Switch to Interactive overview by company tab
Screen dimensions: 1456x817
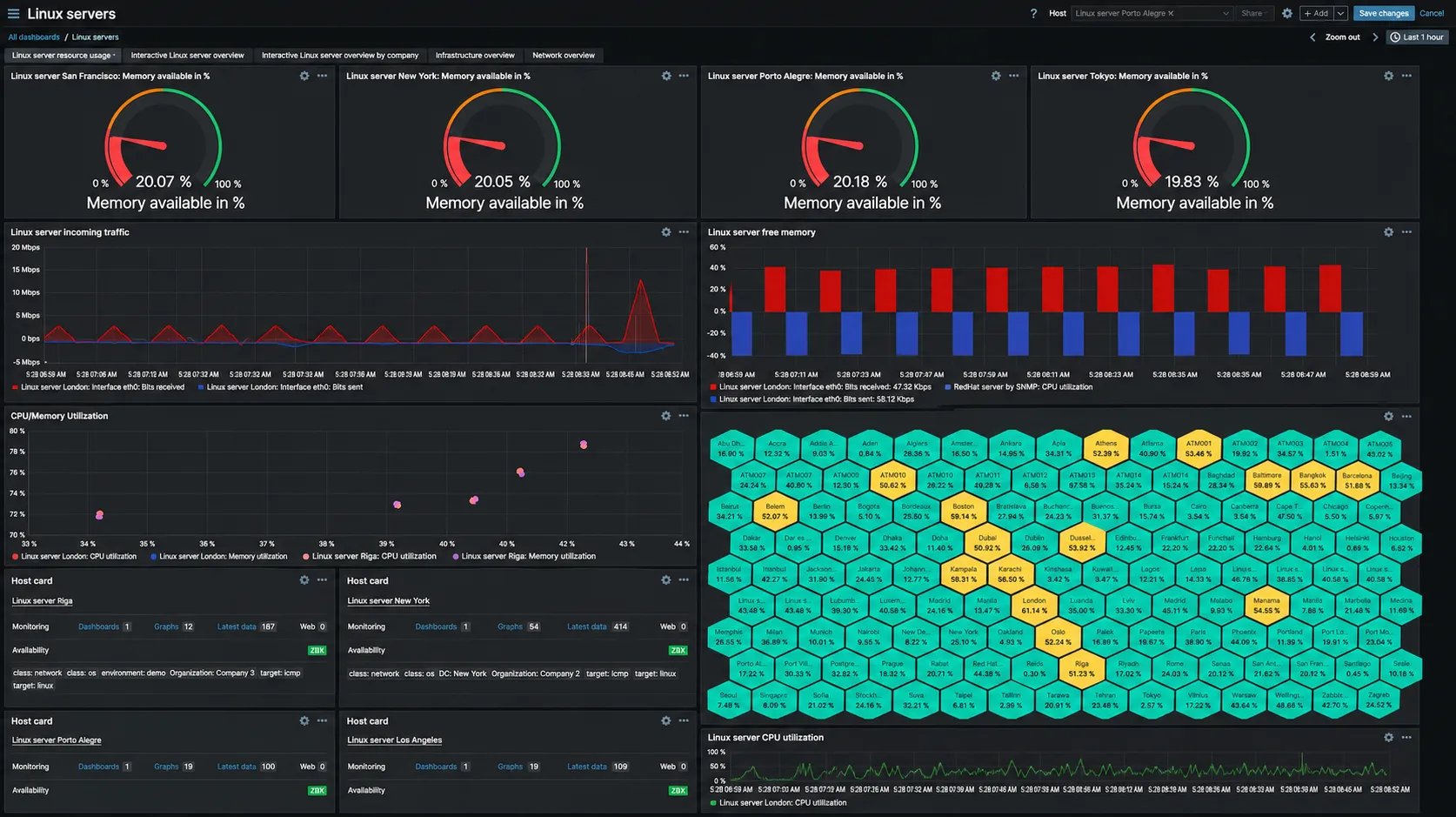pos(340,56)
